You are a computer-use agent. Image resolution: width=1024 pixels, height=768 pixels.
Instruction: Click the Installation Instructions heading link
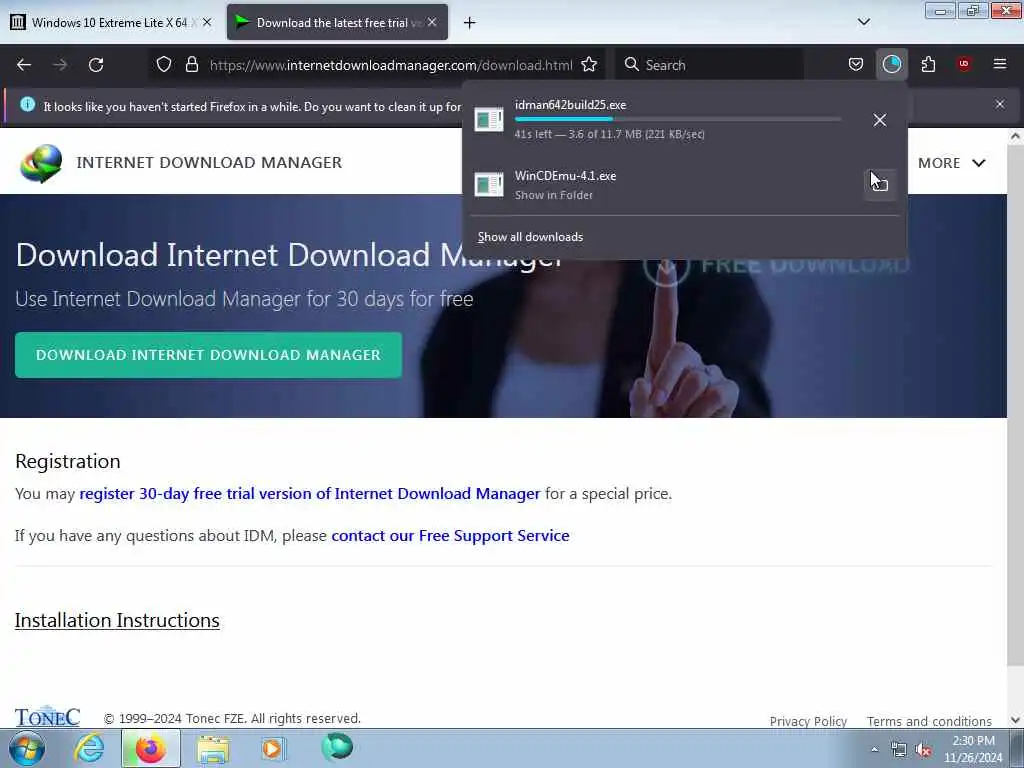point(117,620)
